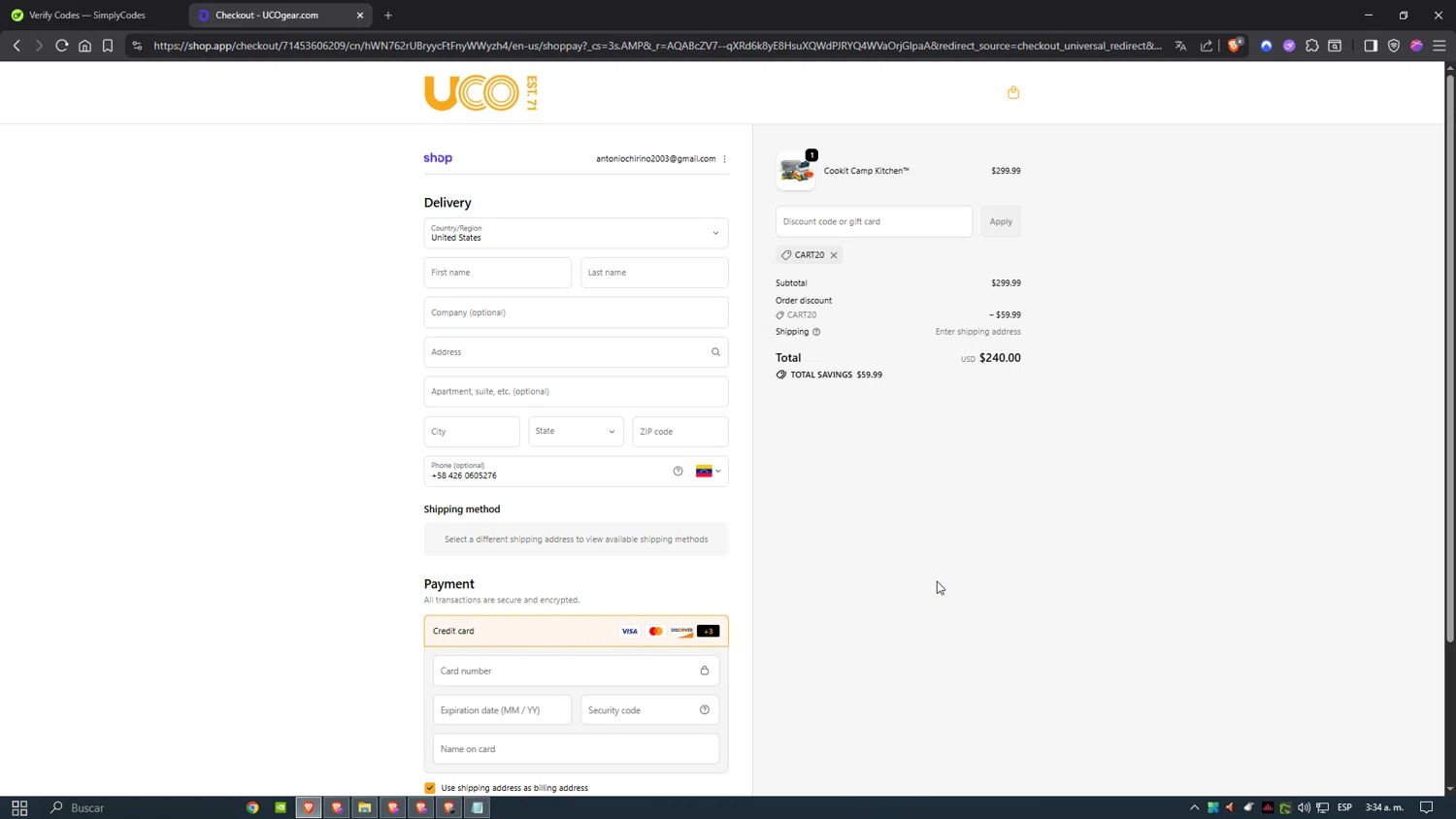Screen dimensions: 1456x819
Task: Click the Card number field
Action: pos(576,671)
